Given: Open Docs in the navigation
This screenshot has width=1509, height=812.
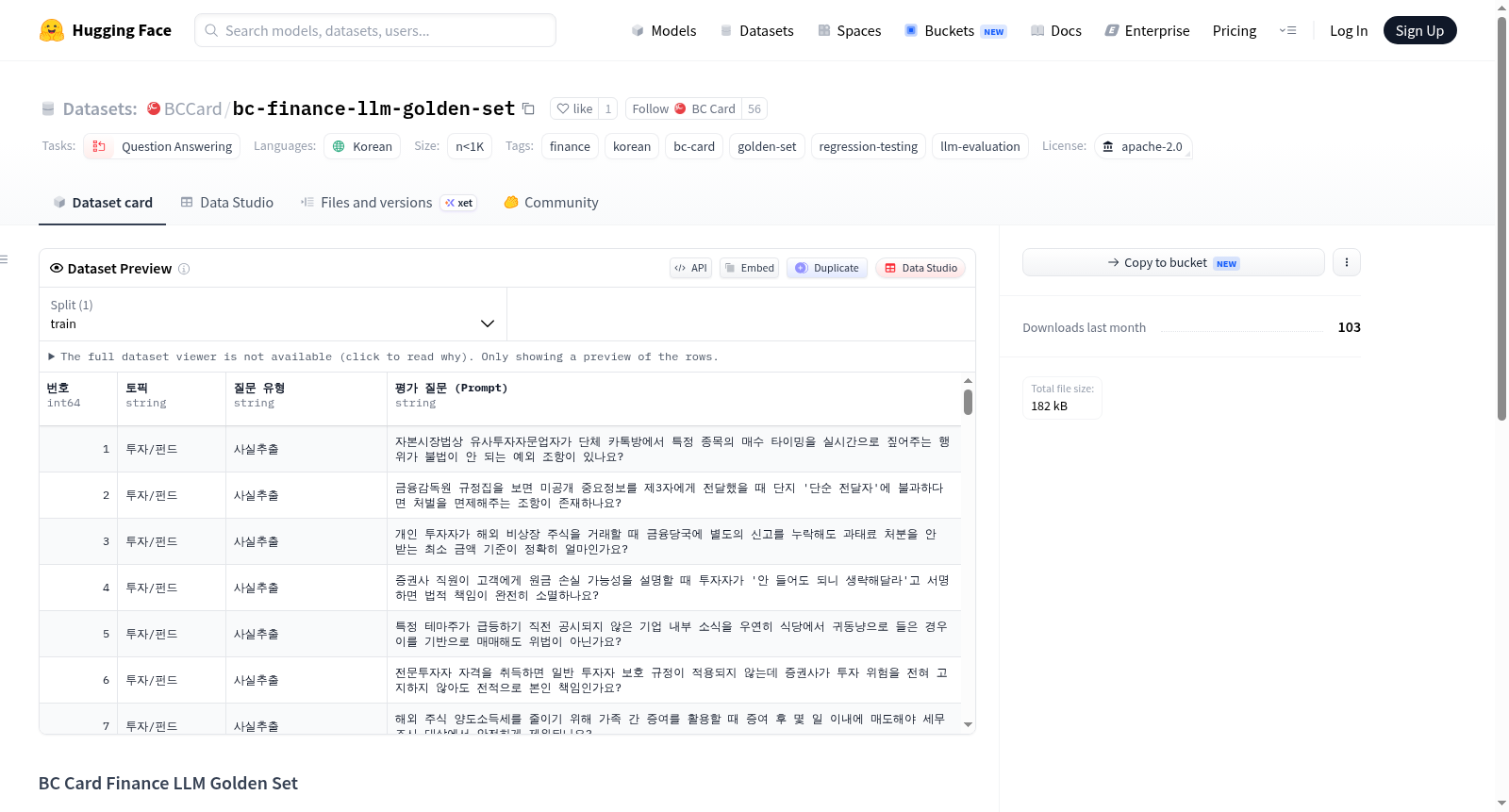Looking at the screenshot, I should (1056, 31).
